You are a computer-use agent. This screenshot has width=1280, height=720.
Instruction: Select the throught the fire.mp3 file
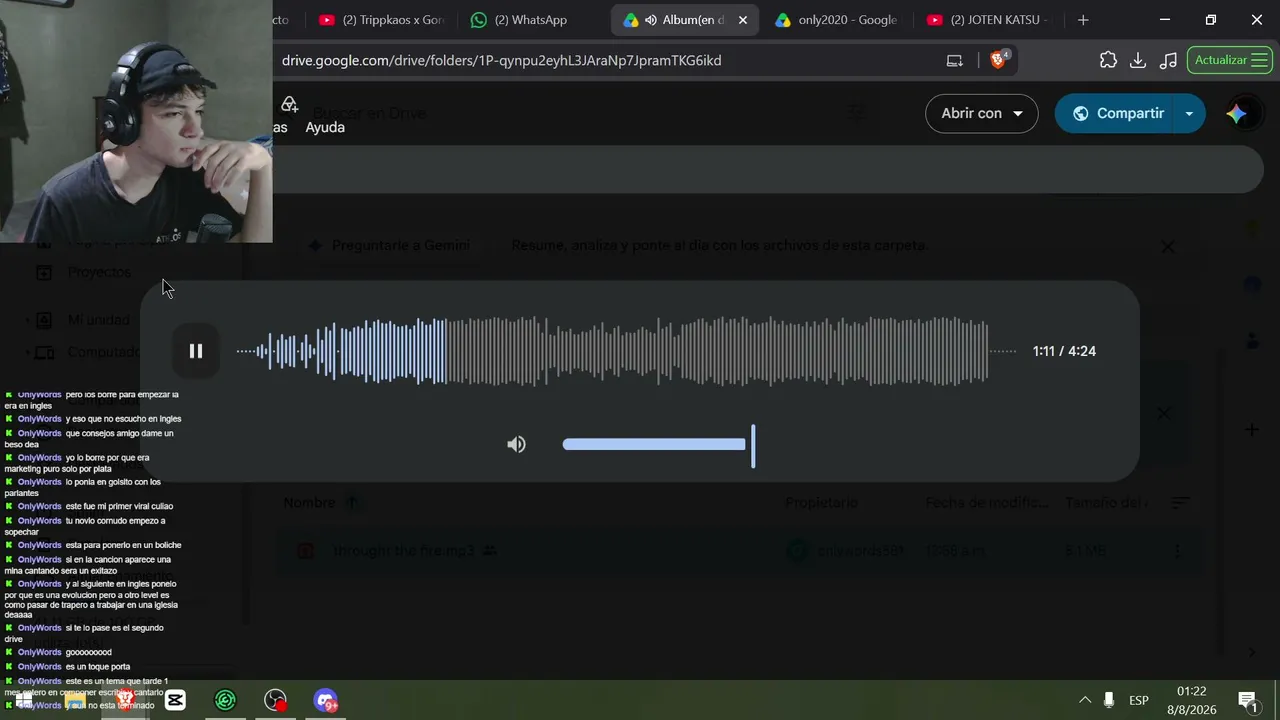click(740, 551)
